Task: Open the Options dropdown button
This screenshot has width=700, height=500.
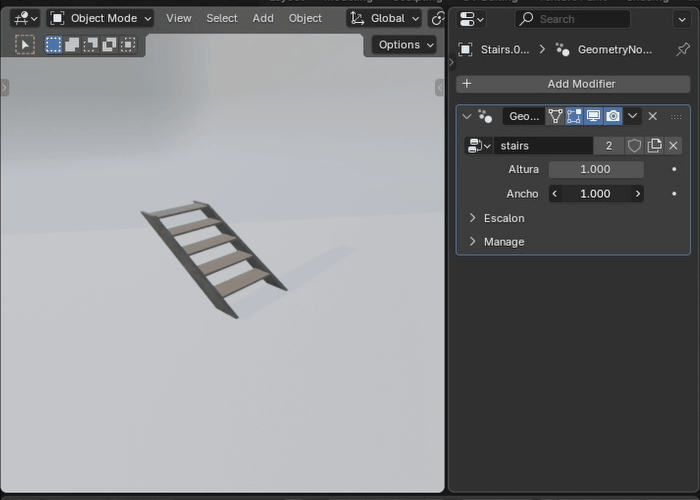Action: (x=404, y=45)
